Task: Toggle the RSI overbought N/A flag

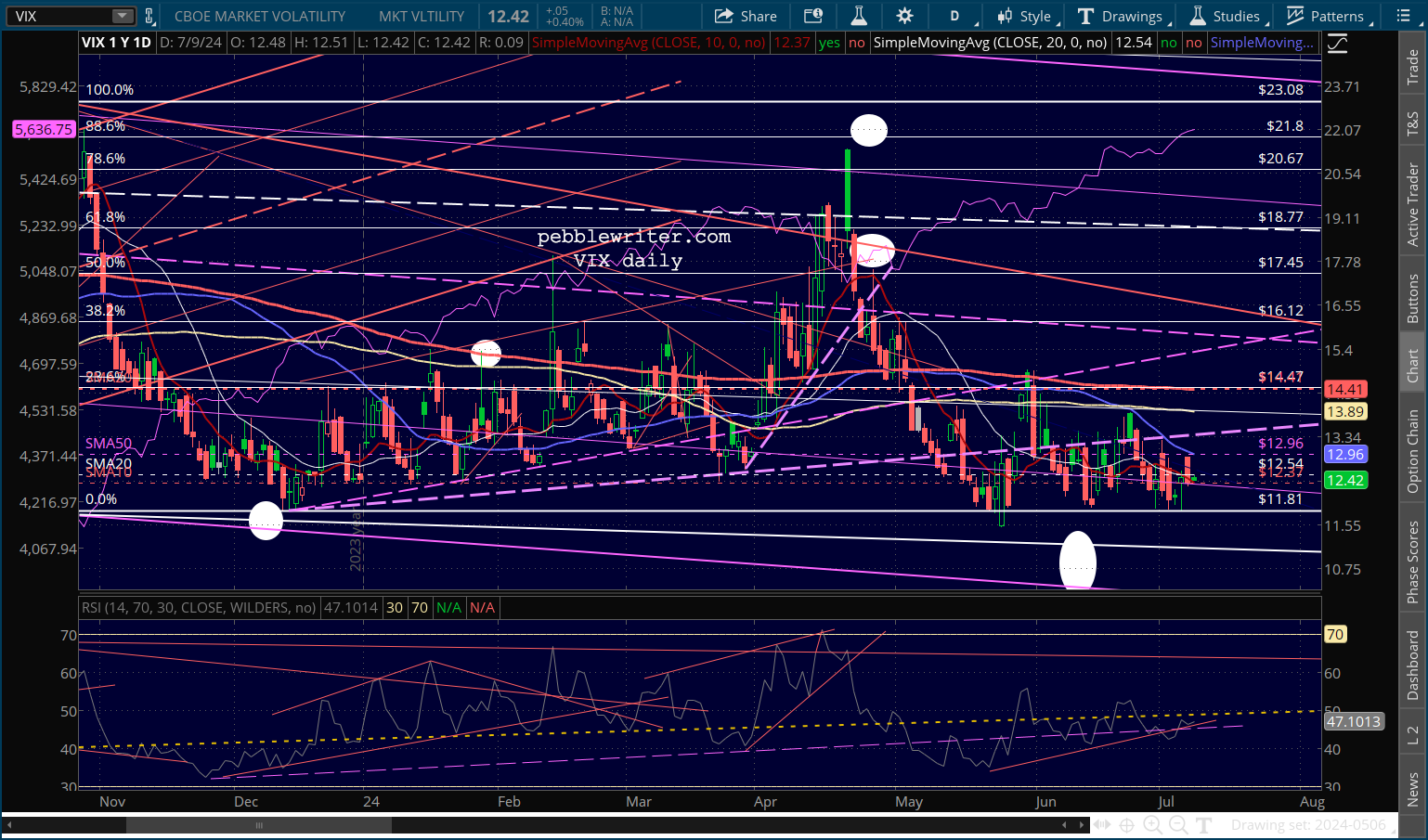Action: coord(448,608)
